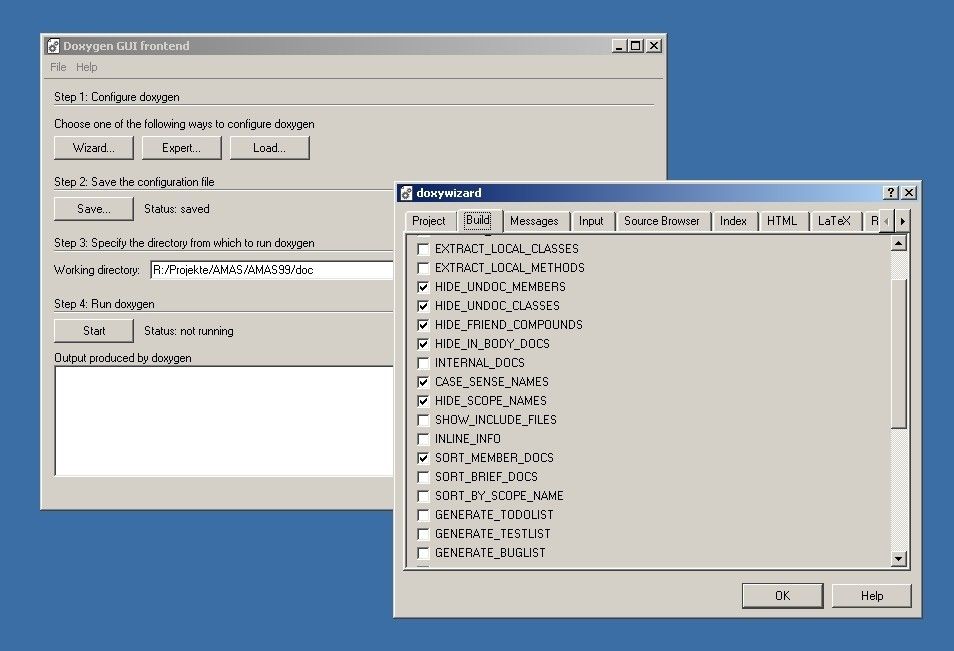Click the Doxygen GUI frontend title icon
Image resolution: width=954 pixels, height=651 pixels.
[53, 46]
